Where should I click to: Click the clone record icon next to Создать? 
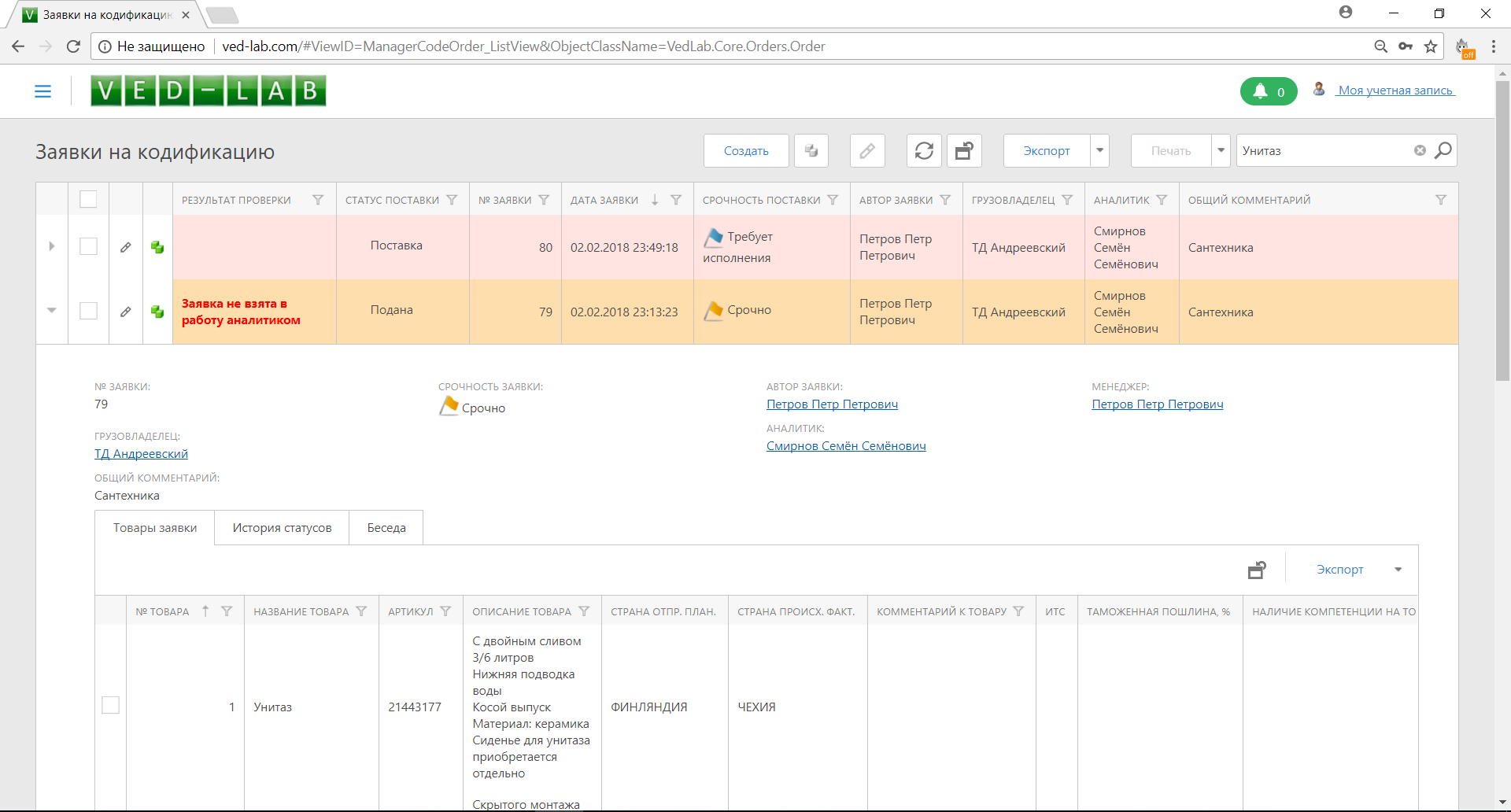[811, 150]
